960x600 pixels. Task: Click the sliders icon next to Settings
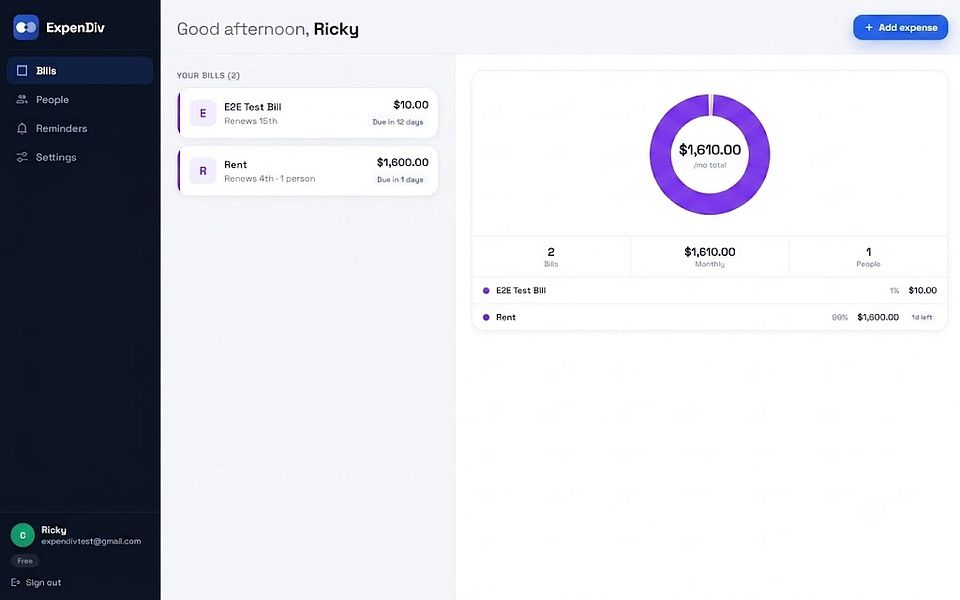(x=22, y=157)
